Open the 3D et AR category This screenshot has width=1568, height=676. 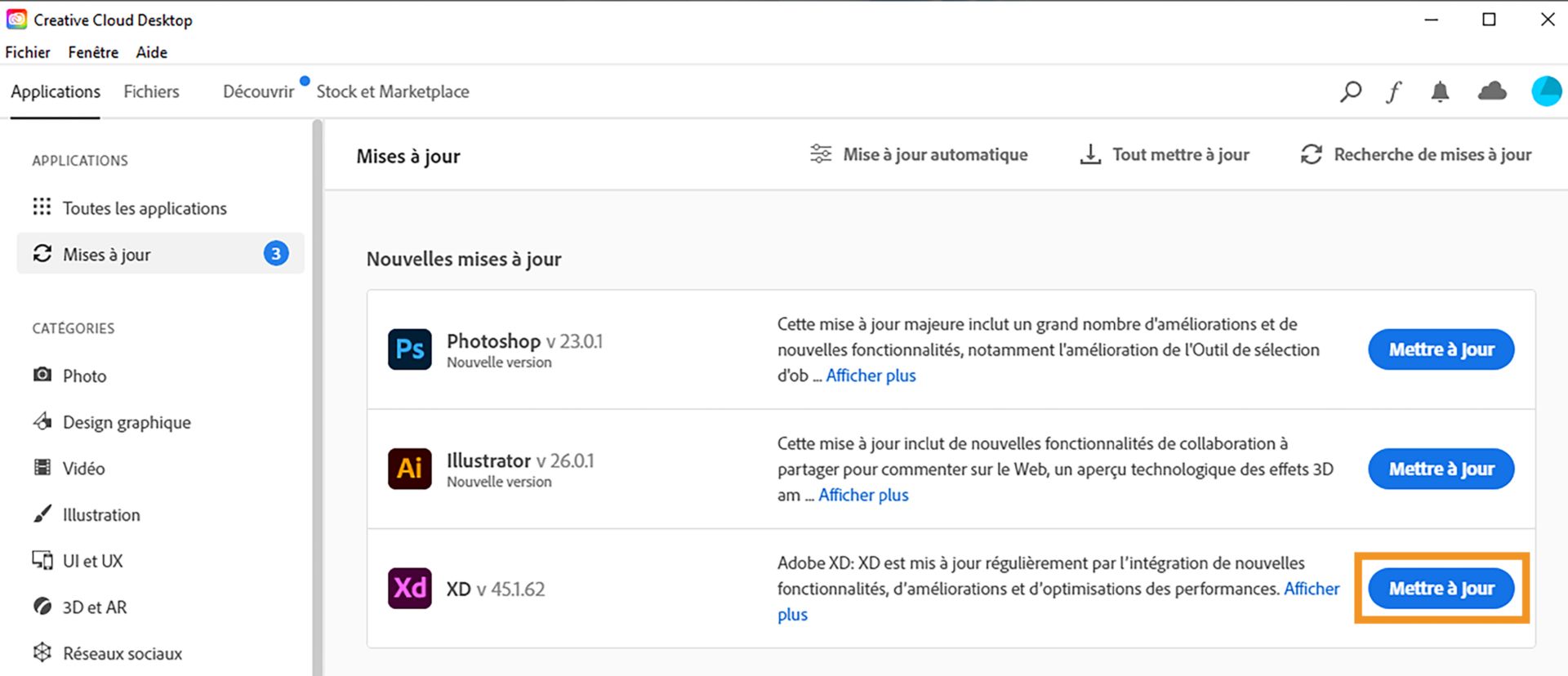point(94,607)
